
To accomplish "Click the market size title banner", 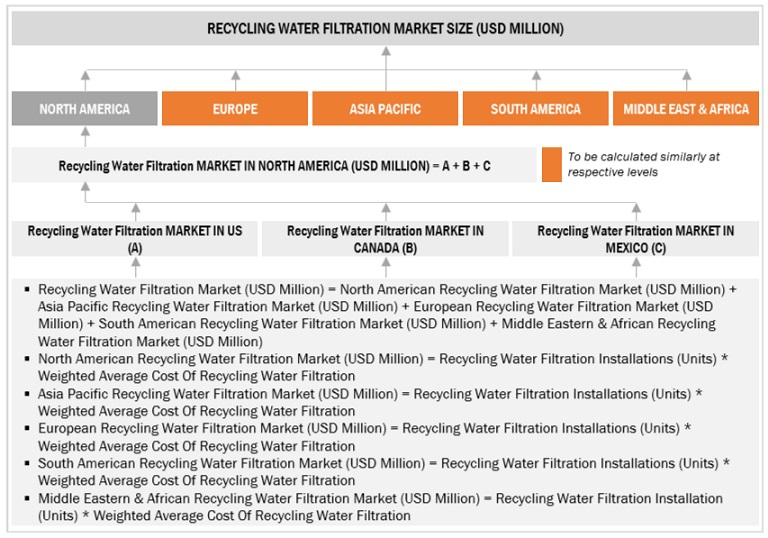I will [x=385, y=29].
